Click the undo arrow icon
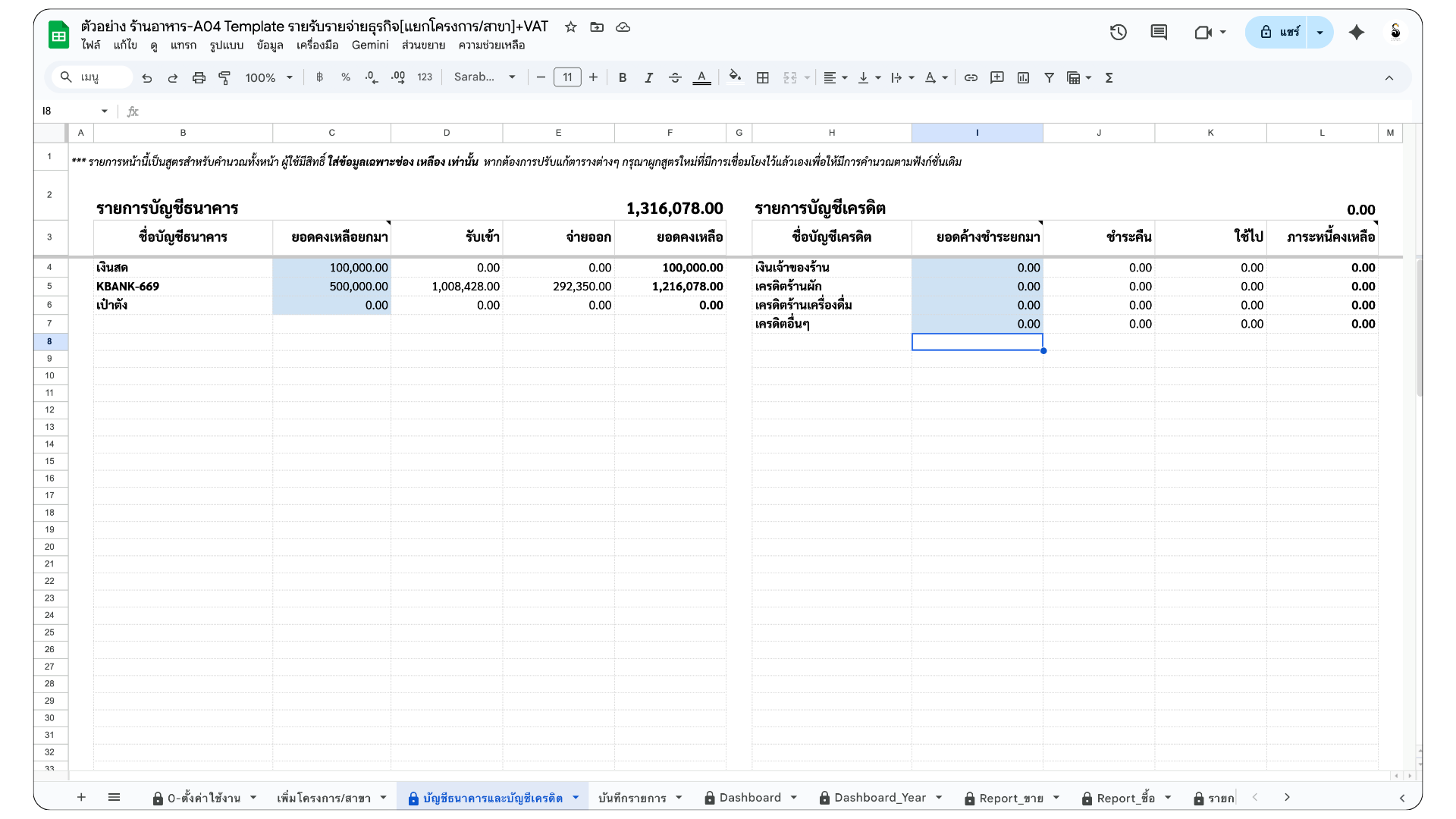This screenshot has height=819, width=1456. tap(147, 77)
